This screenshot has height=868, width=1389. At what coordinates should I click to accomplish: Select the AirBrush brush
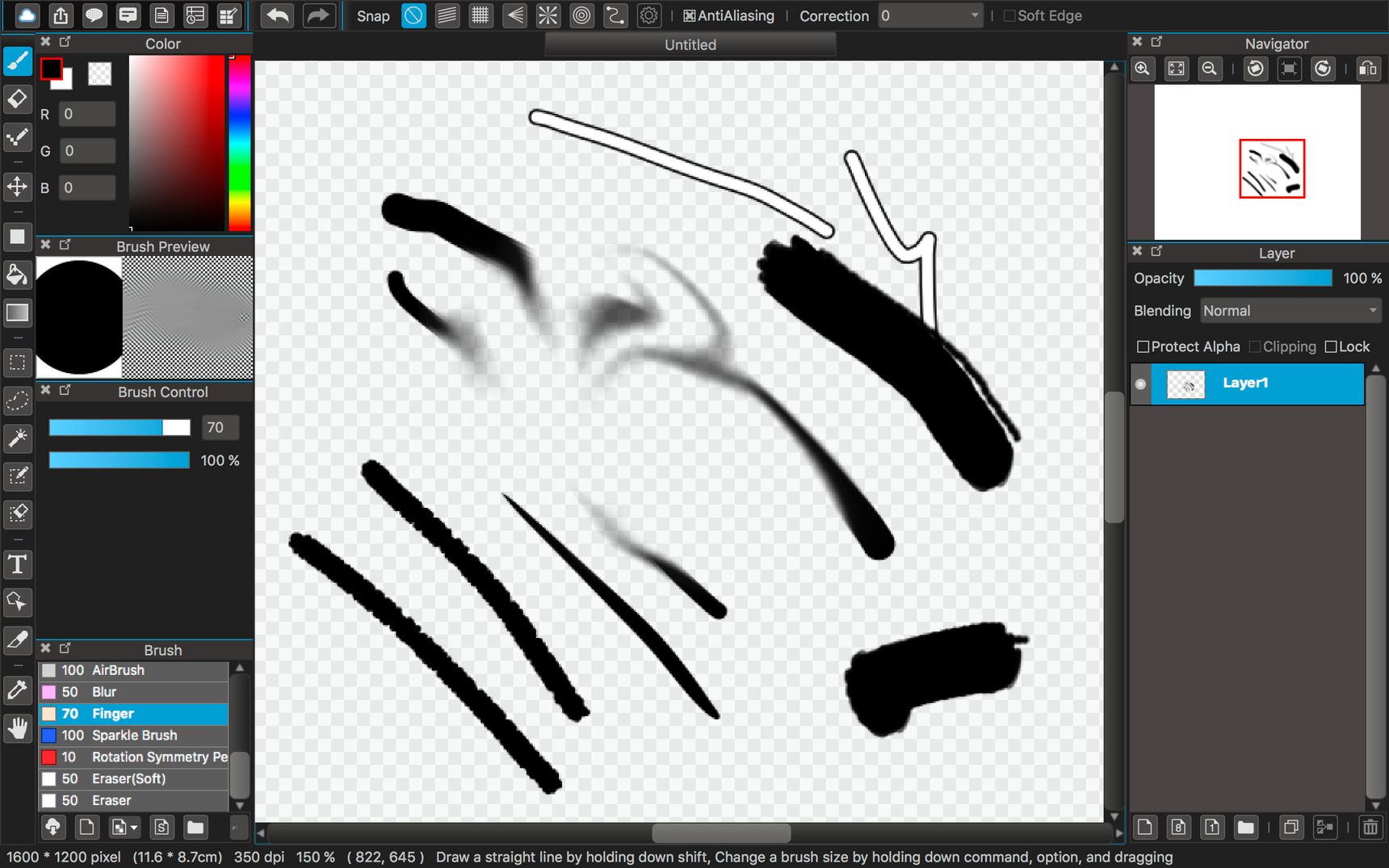(133, 670)
